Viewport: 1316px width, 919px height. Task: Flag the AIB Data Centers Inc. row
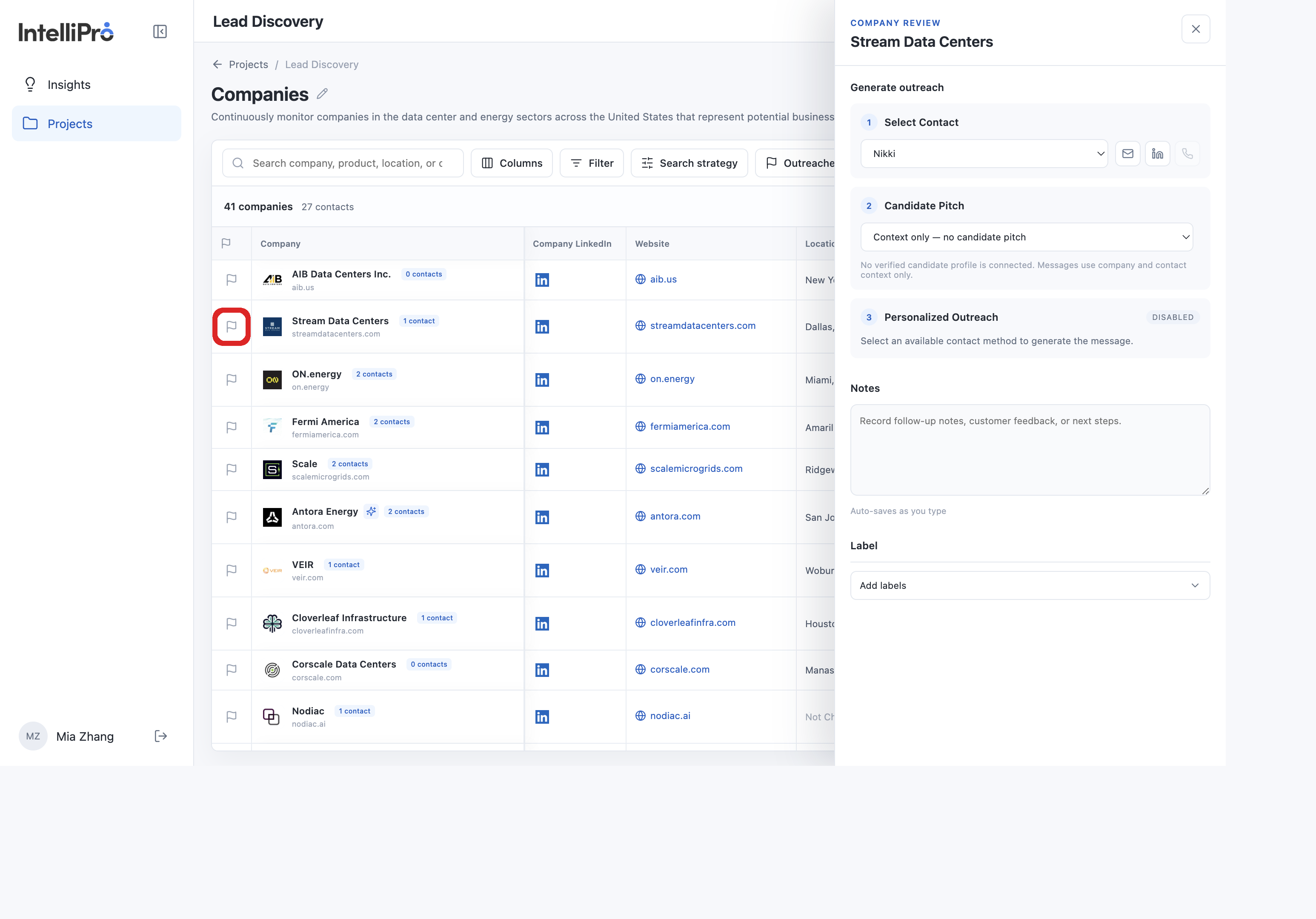(x=232, y=280)
